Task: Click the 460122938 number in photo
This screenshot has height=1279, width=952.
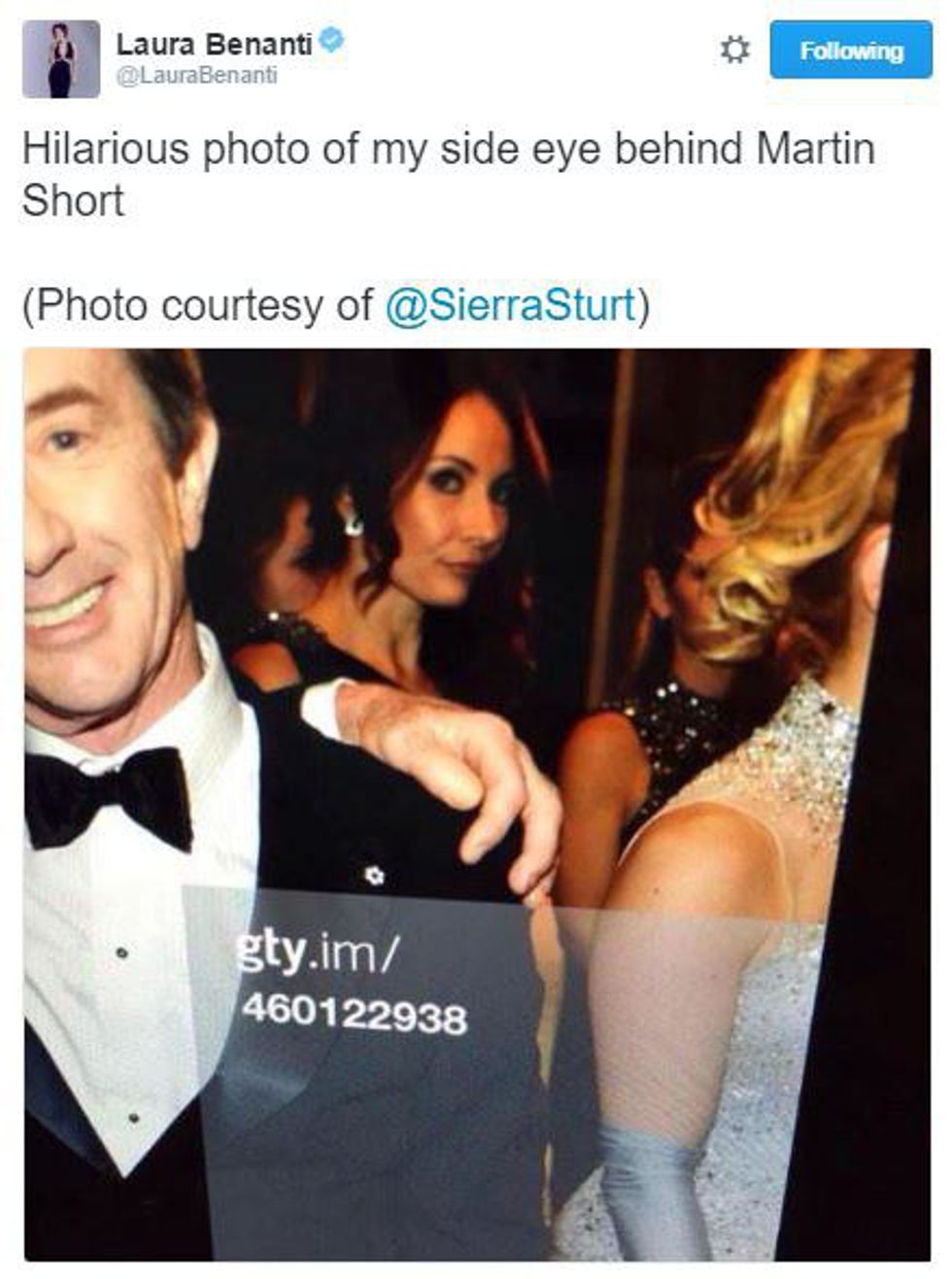Action: click(354, 1016)
